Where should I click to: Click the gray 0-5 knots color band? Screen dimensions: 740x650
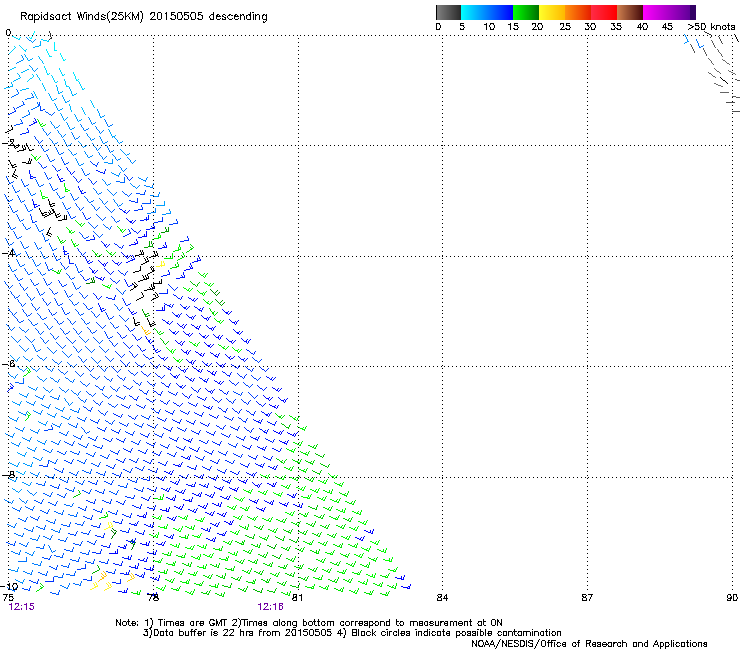point(448,12)
